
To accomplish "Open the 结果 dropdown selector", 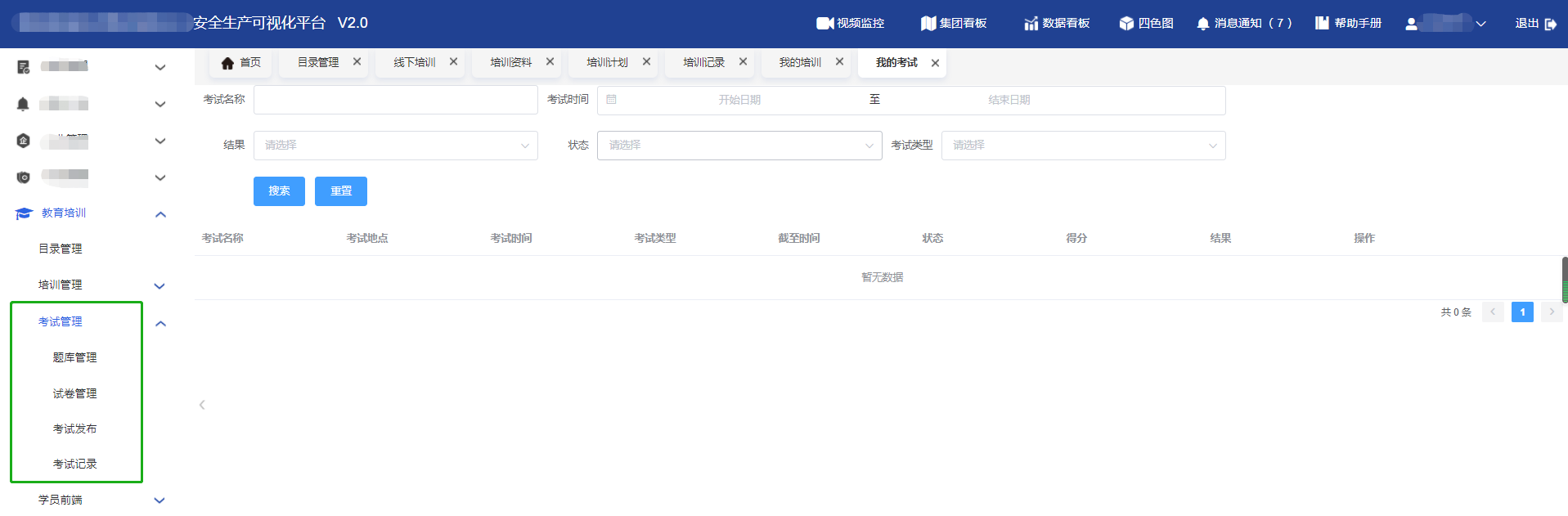I will tap(395, 146).
